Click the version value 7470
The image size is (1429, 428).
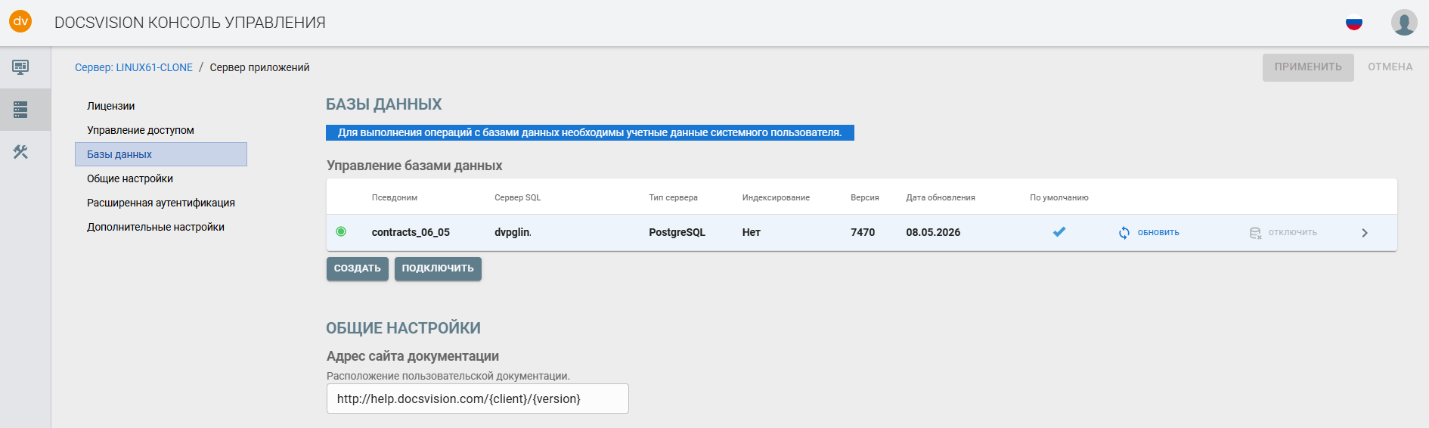click(863, 232)
